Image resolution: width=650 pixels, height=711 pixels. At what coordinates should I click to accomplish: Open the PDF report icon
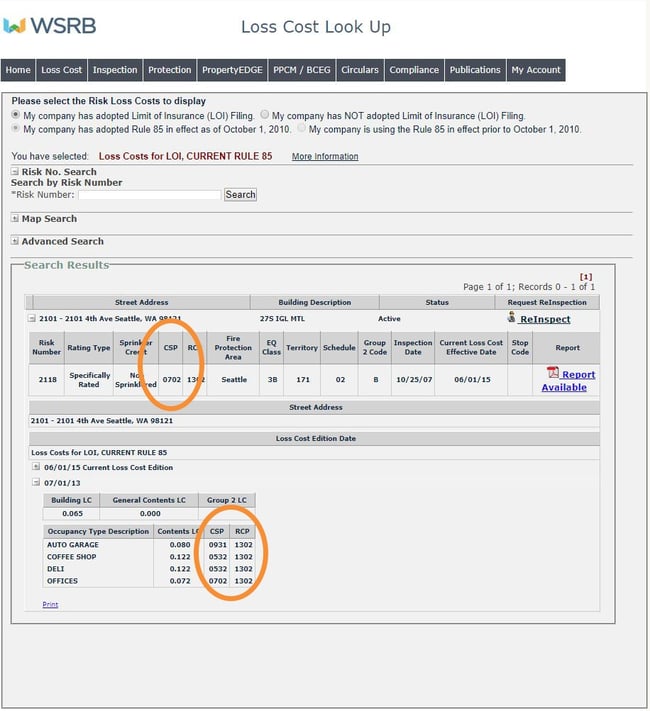[x=552, y=373]
